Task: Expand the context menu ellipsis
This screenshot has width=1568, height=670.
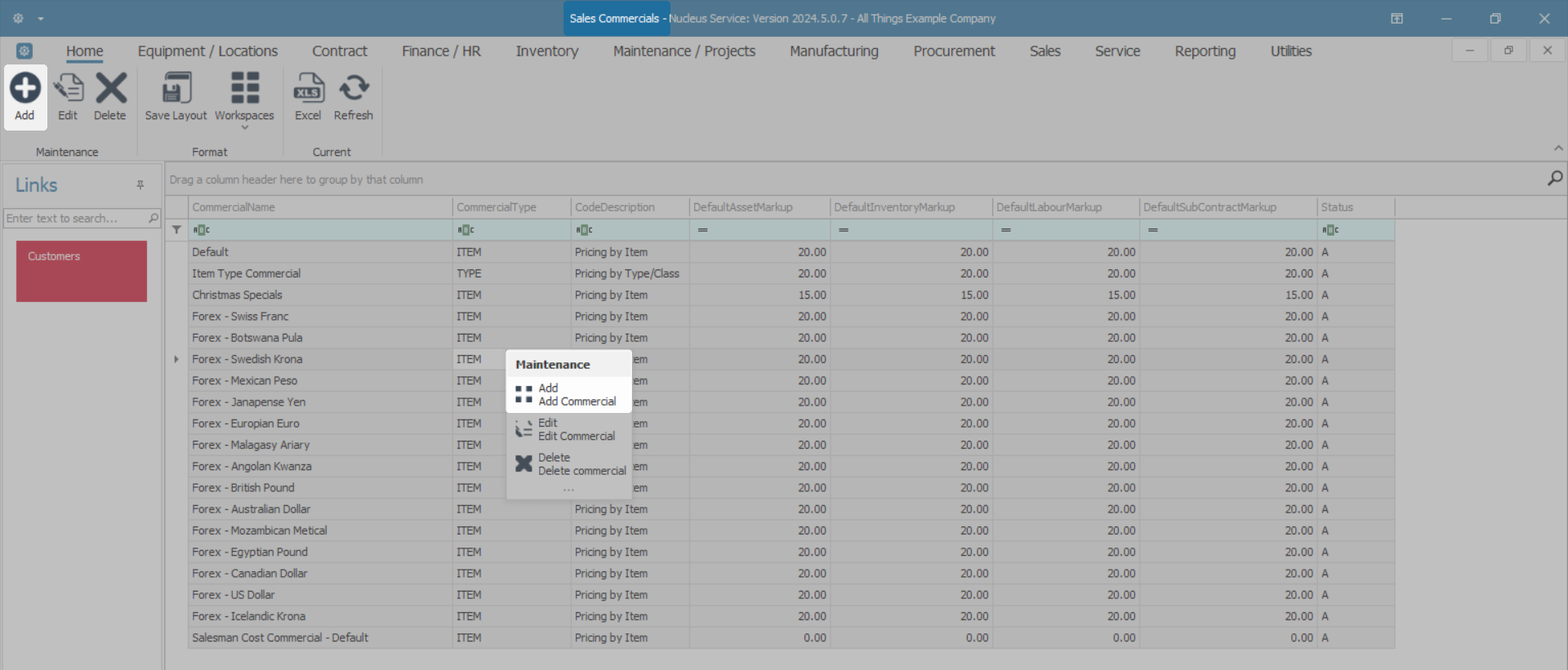Action: (x=568, y=490)
